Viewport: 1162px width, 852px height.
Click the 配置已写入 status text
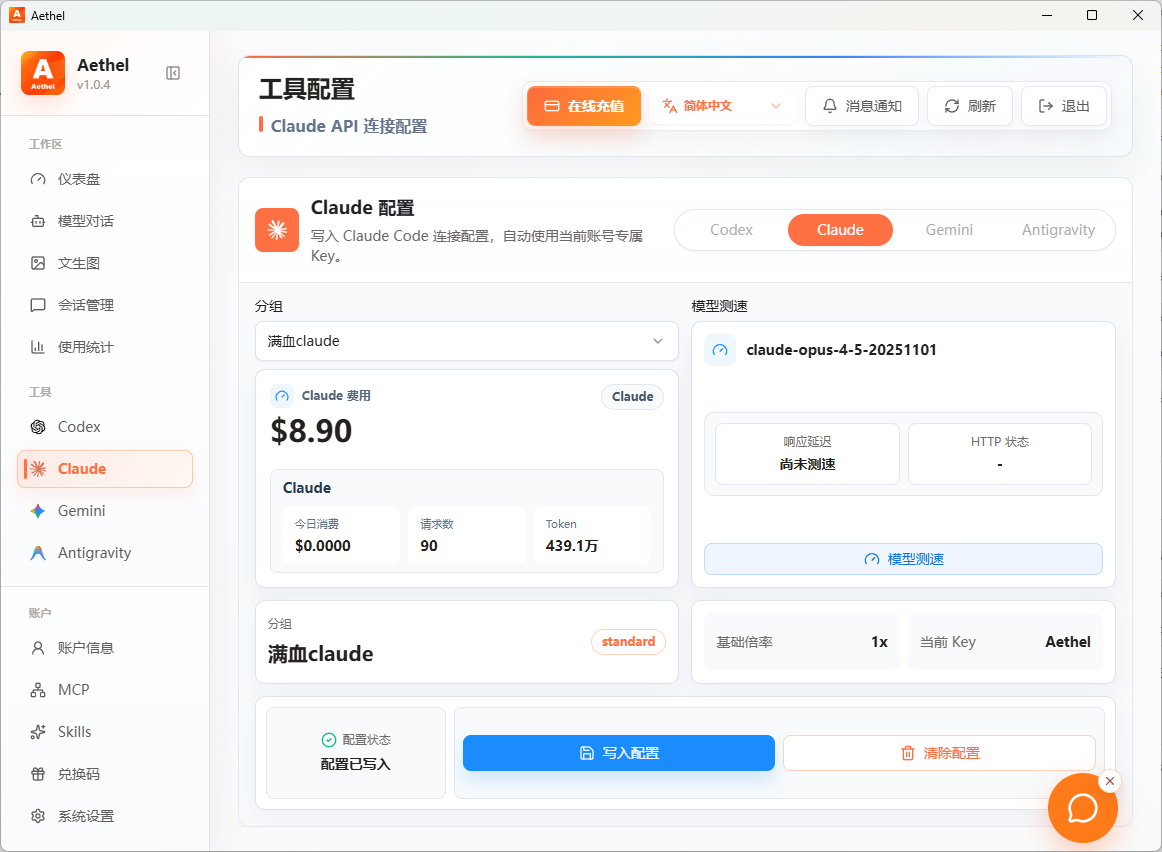click(355, 764)
